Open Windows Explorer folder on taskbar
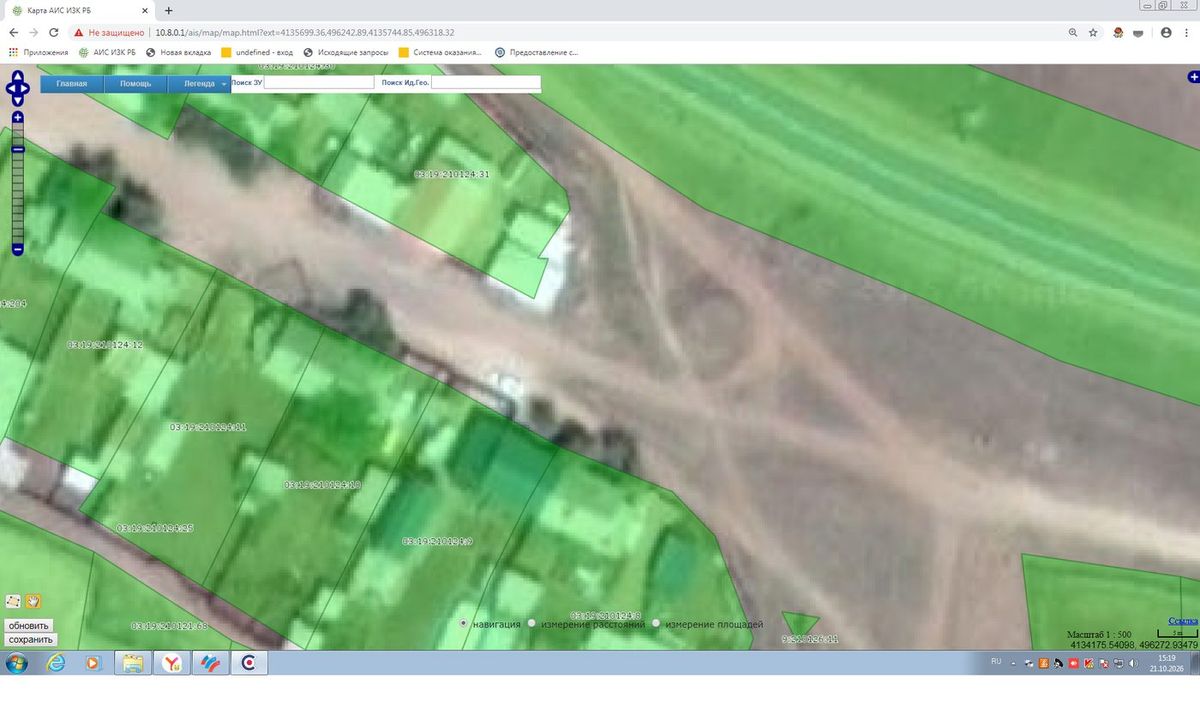Viewport: 1200px width, 702px height. tap(132, 662)
